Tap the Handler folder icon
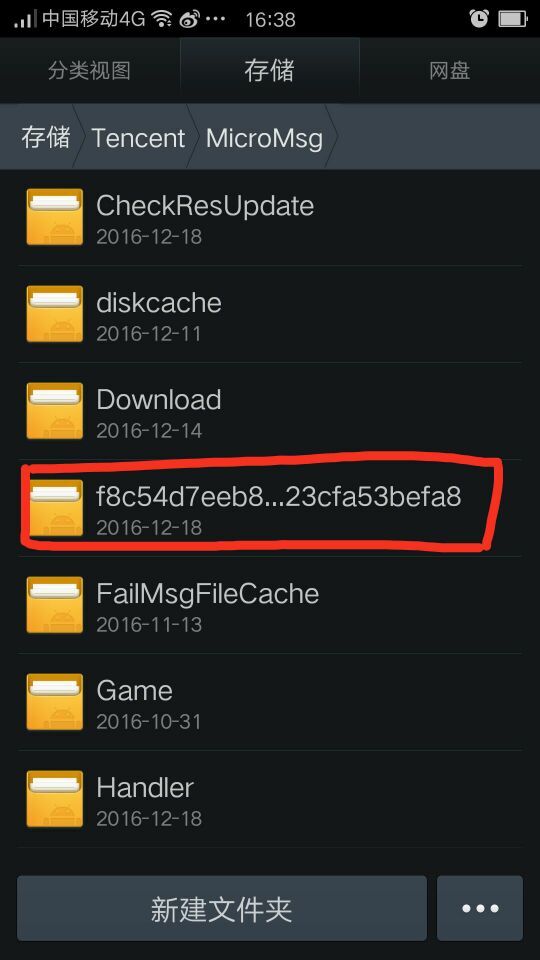 (54, 799)
